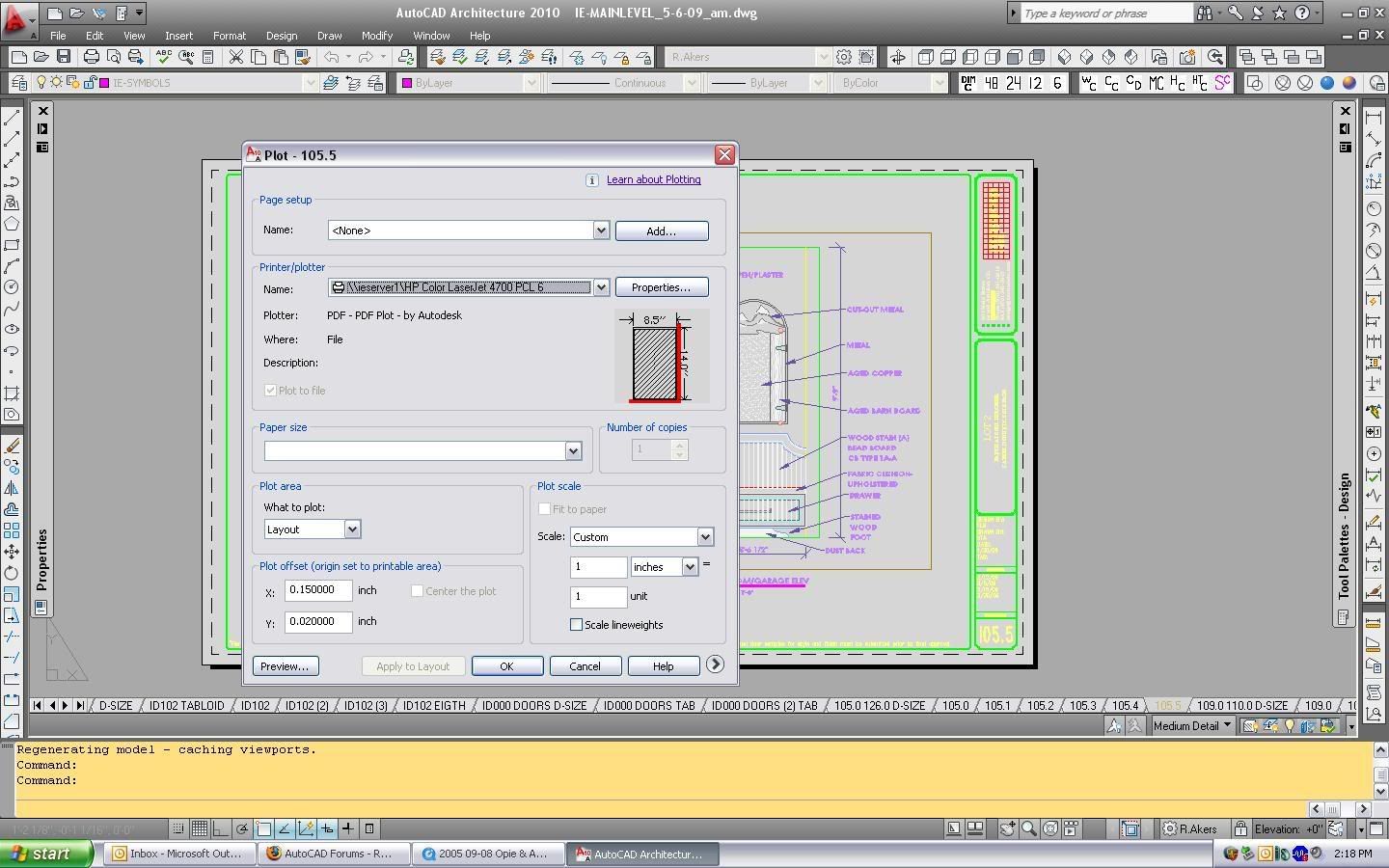Click the plot offset X input field
The height and width of the screenshot is (868, 1389).
318,590
